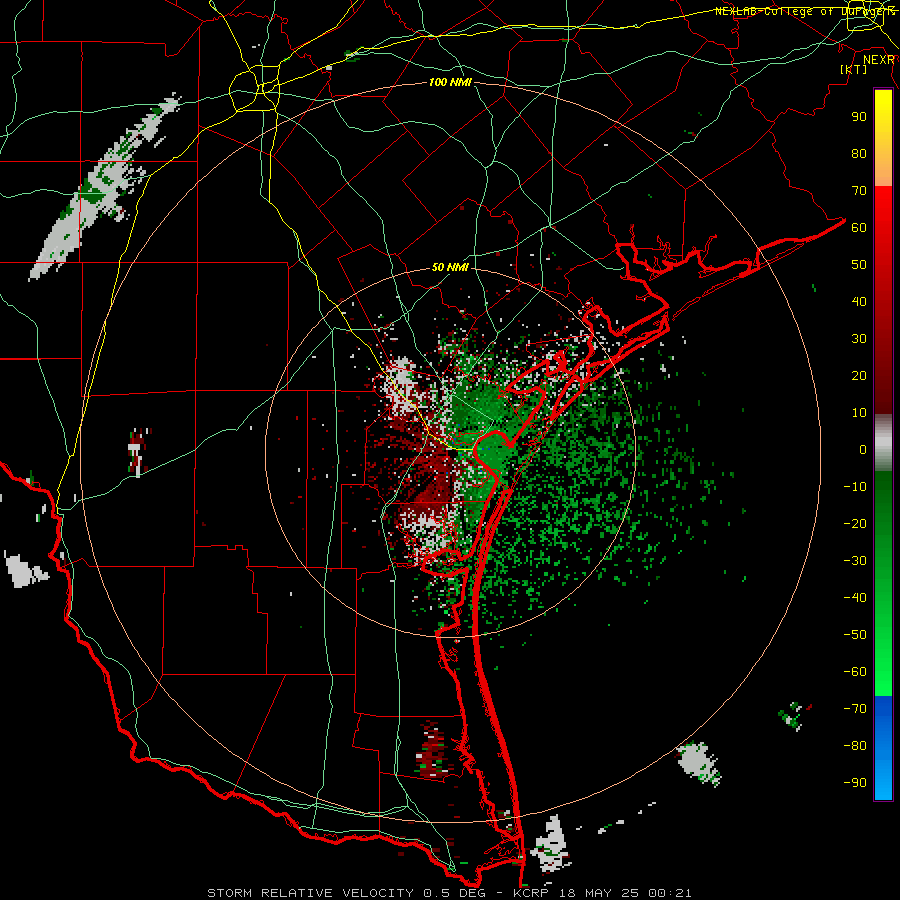Click the "STORM RELATIVE VELOCITY" product title
The image size is (900, 900).
(310, 893)
